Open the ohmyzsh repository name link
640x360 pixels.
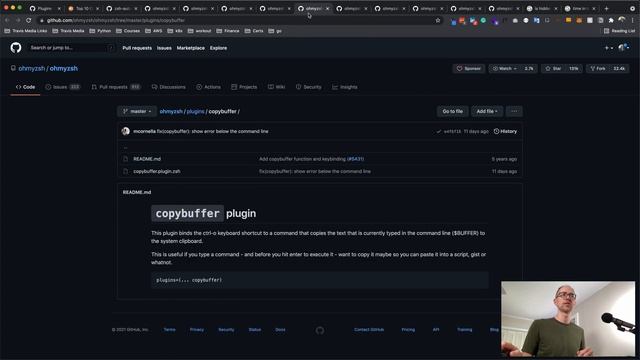click(64, 69)
